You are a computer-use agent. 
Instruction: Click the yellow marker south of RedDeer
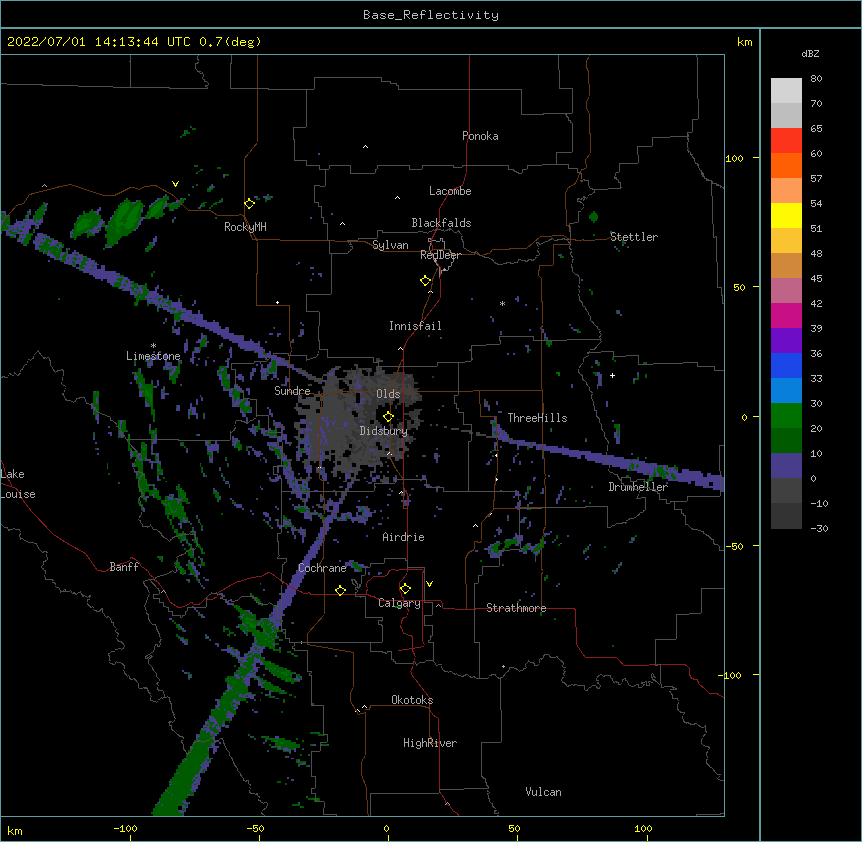(426, 281)
